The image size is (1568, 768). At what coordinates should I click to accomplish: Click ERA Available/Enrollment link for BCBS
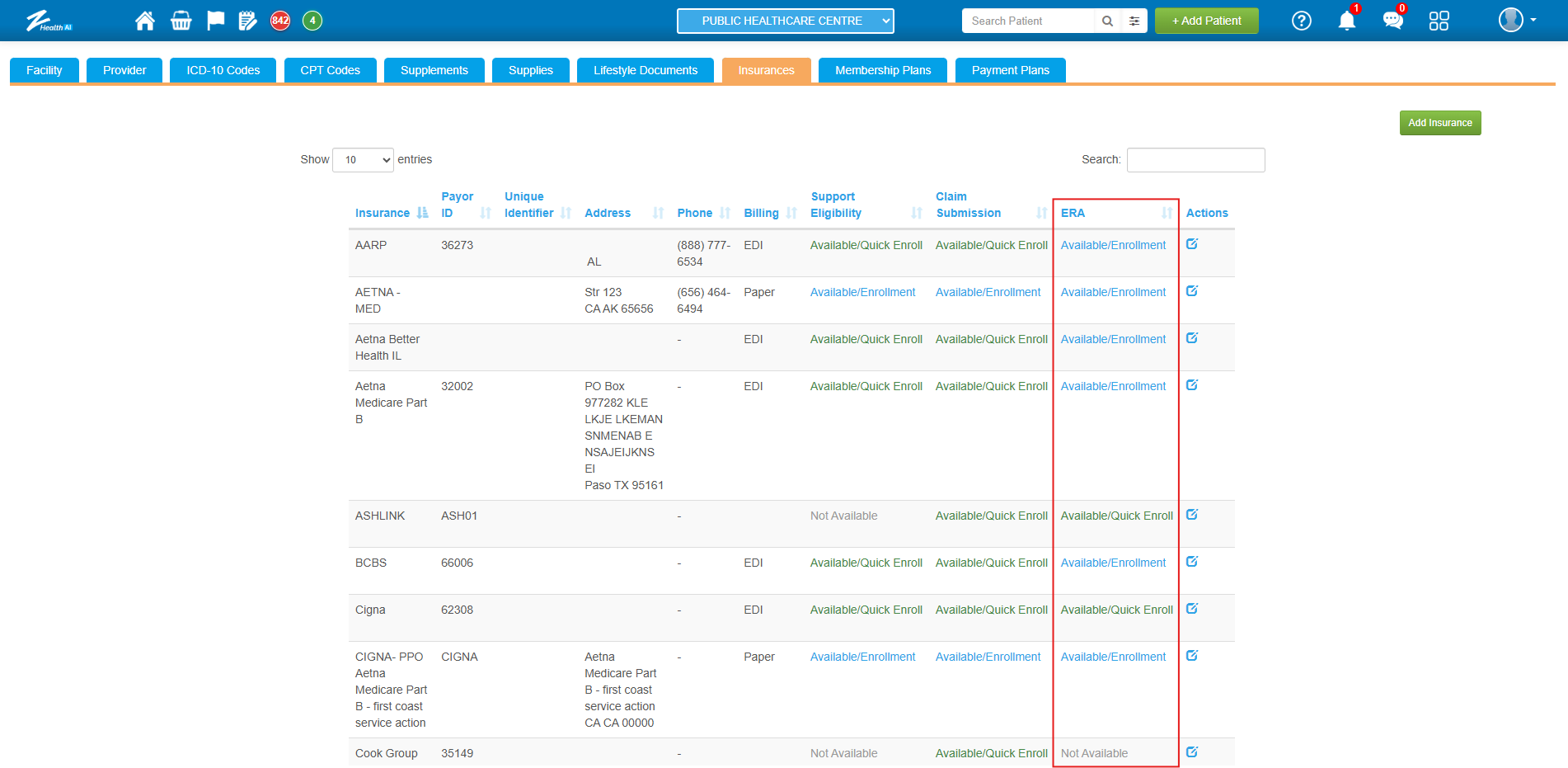pyautogui.click(x=1113, y=563)
